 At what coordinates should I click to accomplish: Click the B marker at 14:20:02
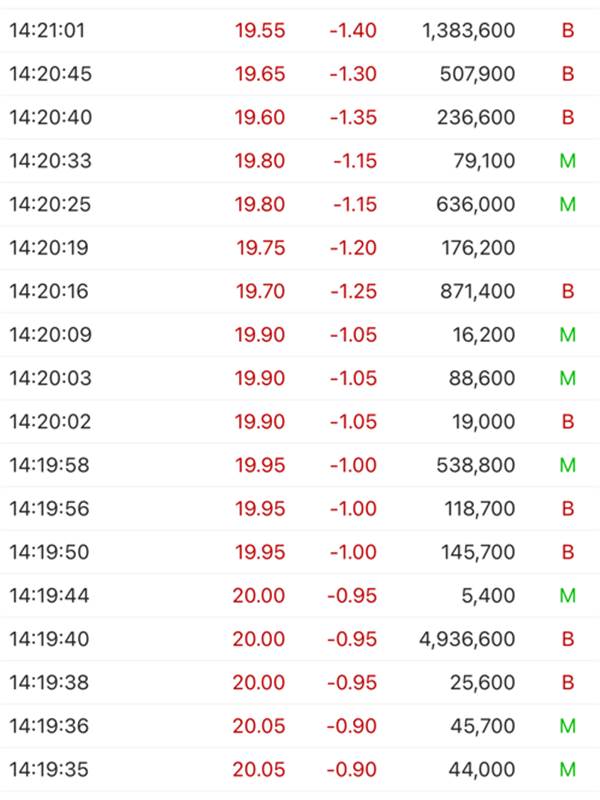coord(568,421)
